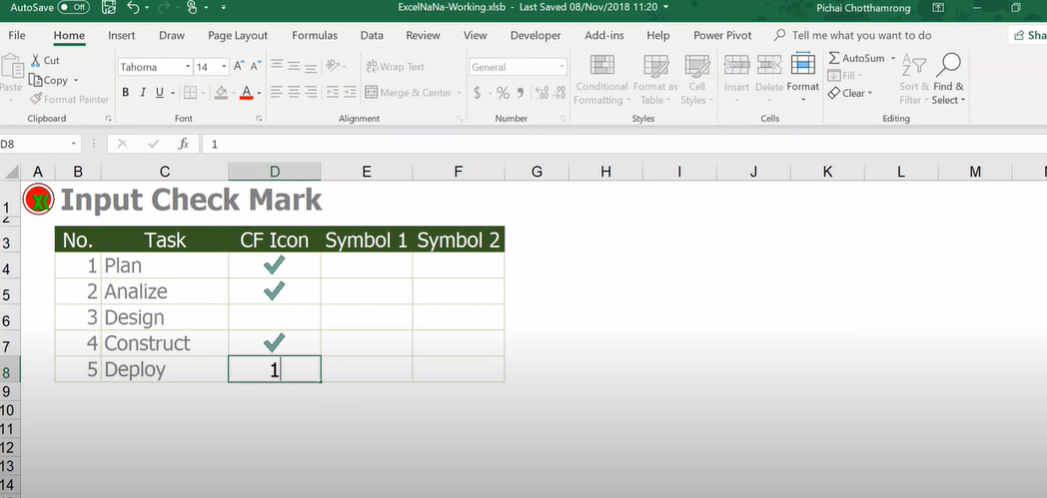This screenshot has height=498, width=1047.
Task: Apply the Fill Color bucket
Action: (x=222, y=93)
